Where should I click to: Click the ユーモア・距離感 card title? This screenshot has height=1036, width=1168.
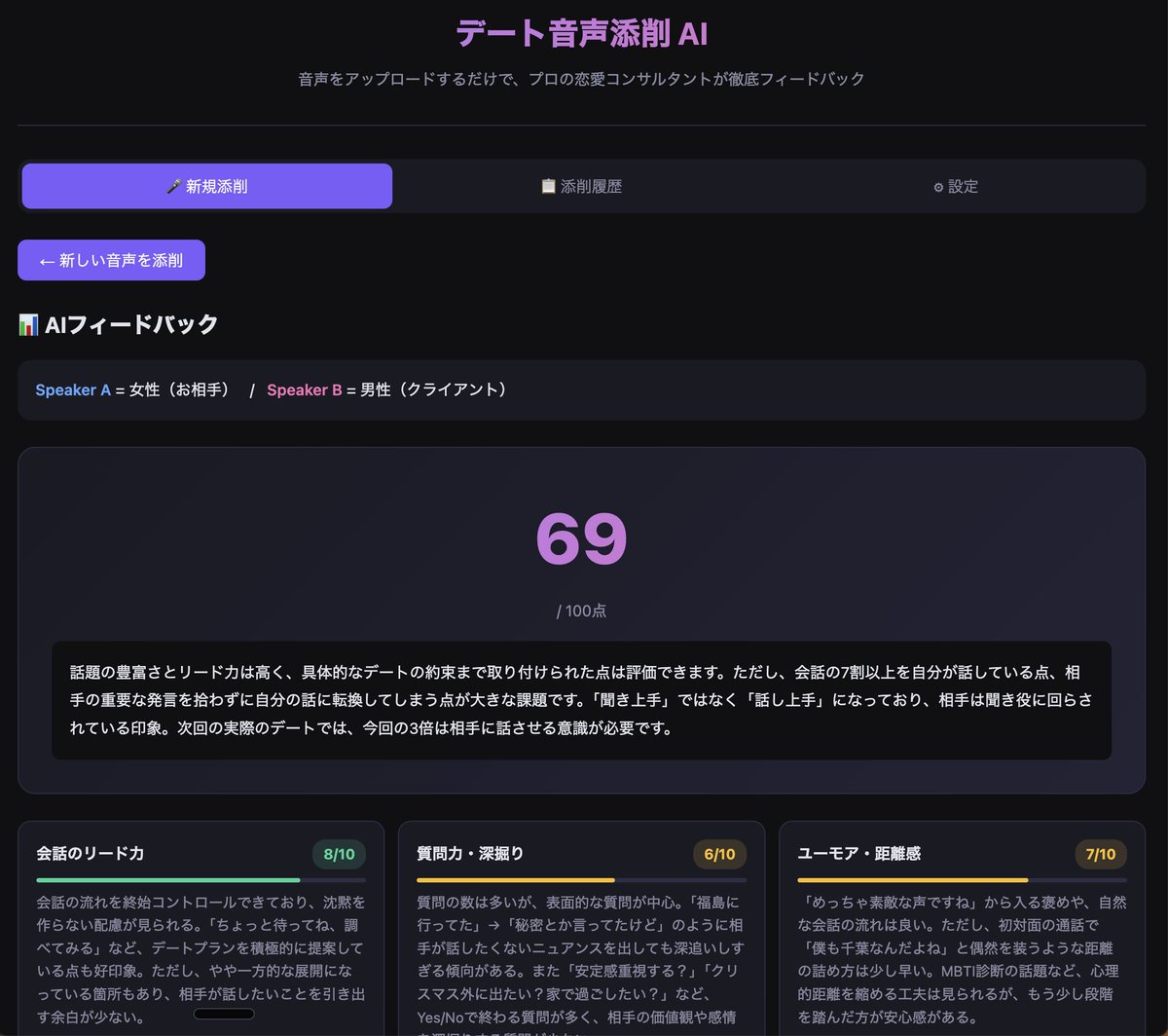[858, 853]
